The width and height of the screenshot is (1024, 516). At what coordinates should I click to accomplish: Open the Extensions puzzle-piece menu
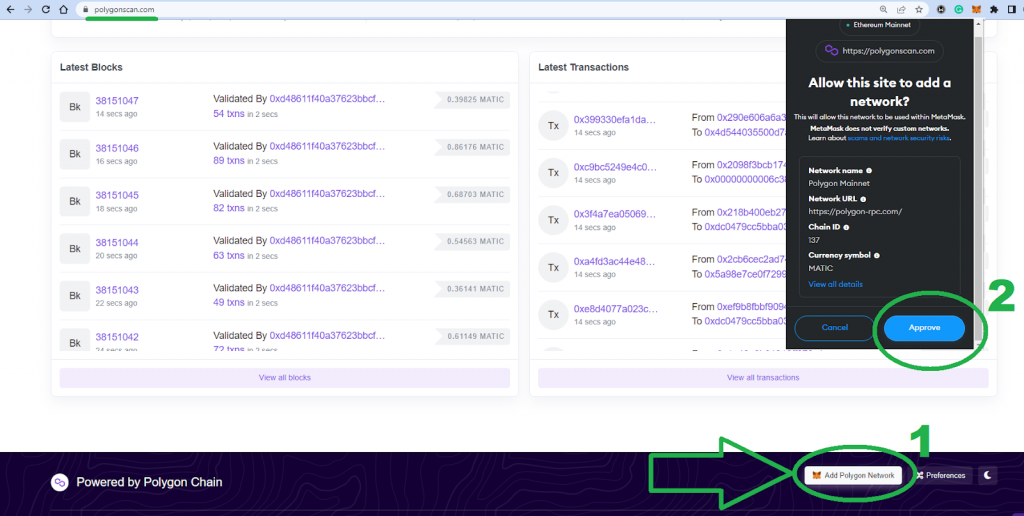[994, 10]
